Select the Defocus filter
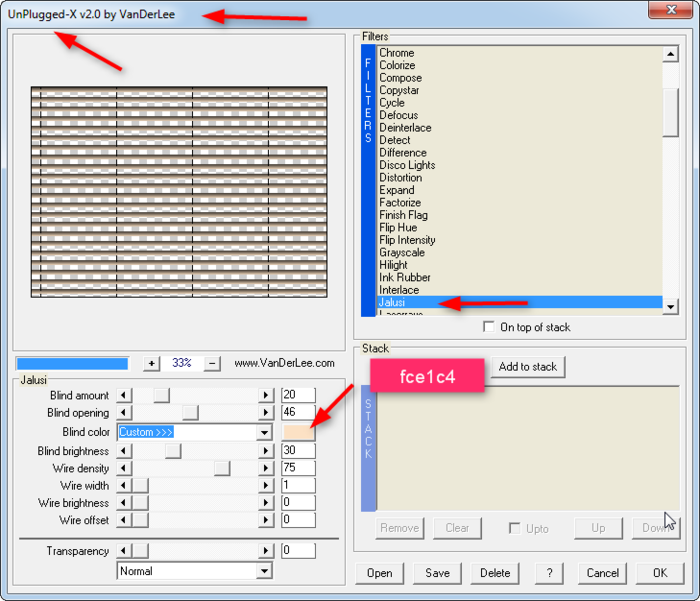Screen dimensions: 700x601 (x=399, y=115)
